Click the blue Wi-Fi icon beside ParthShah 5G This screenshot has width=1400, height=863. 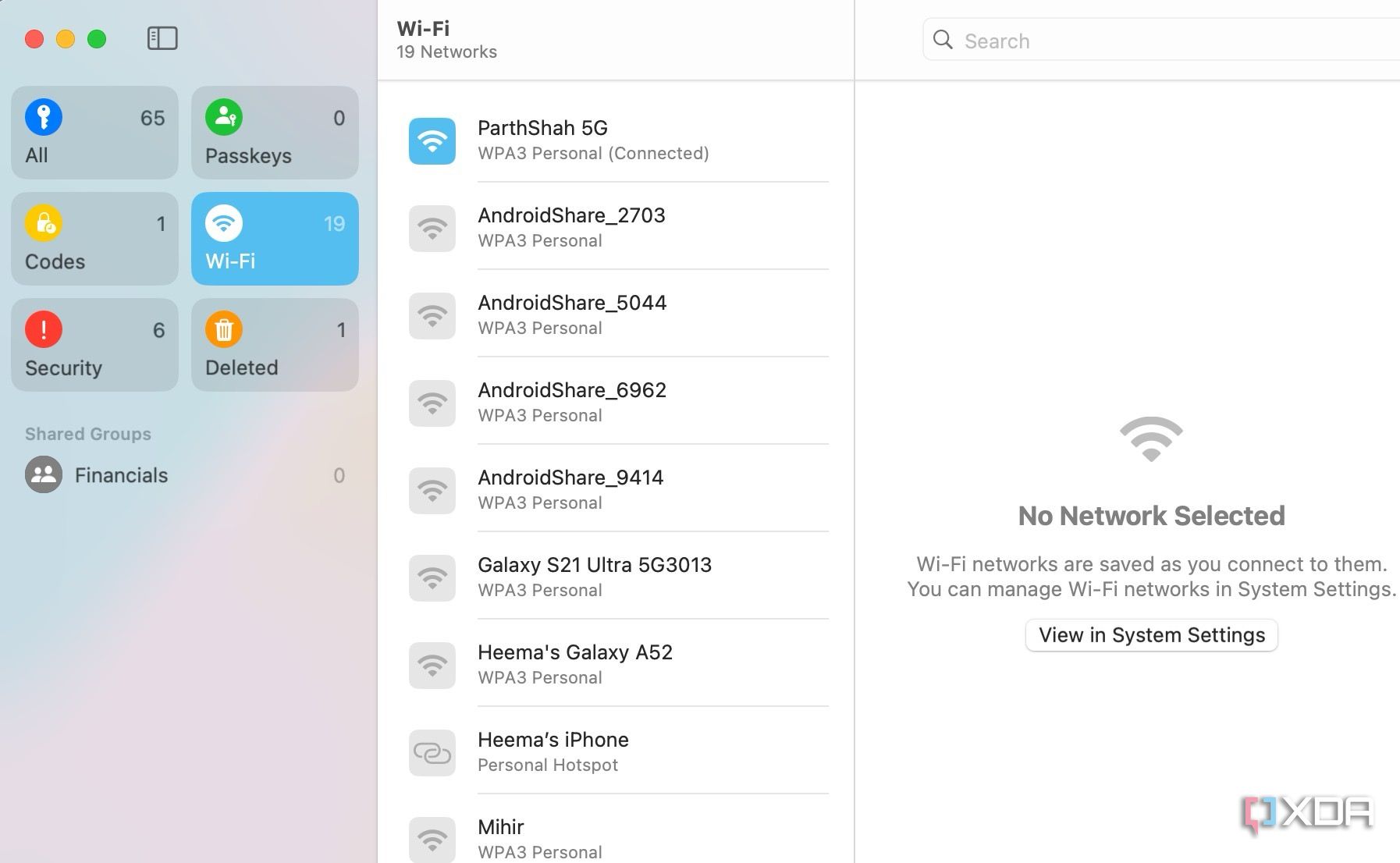pos(432,141)
